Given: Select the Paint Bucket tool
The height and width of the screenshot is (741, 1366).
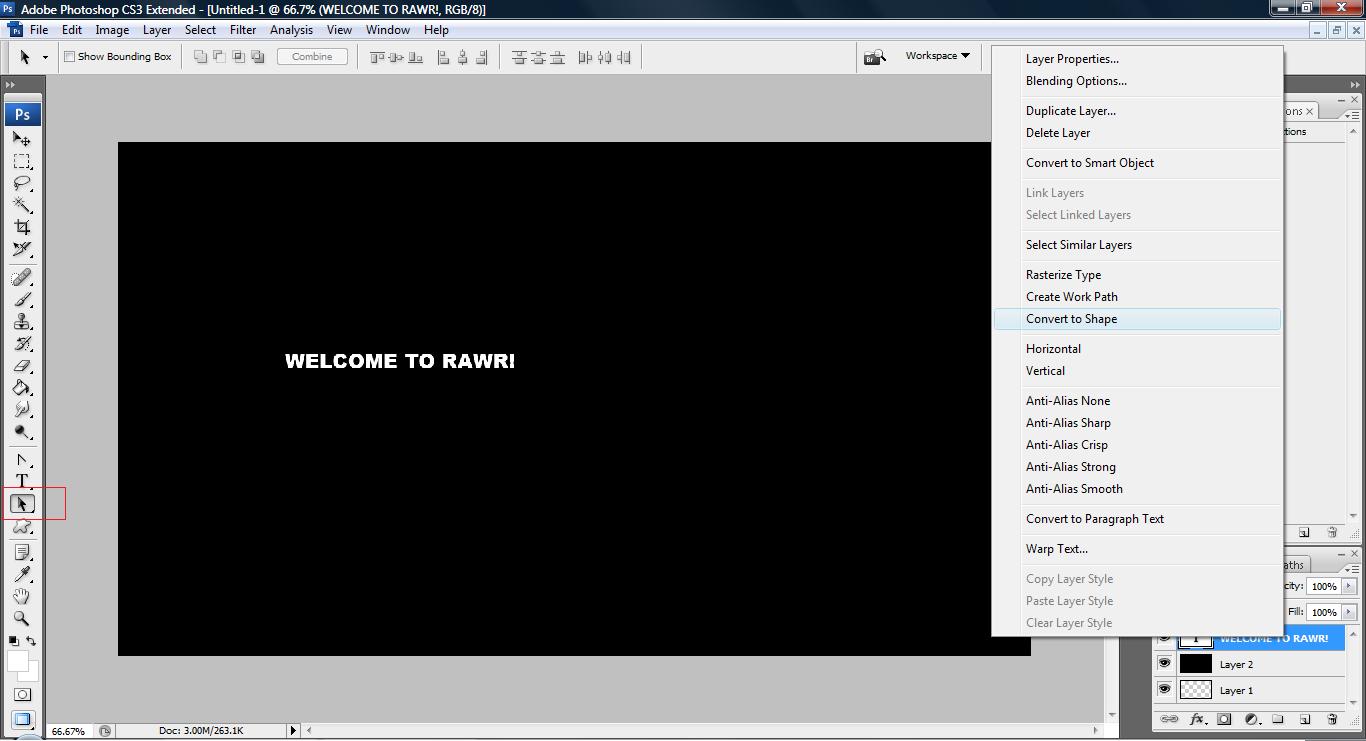Looking at the screenshot, I should tap(22, 388).
